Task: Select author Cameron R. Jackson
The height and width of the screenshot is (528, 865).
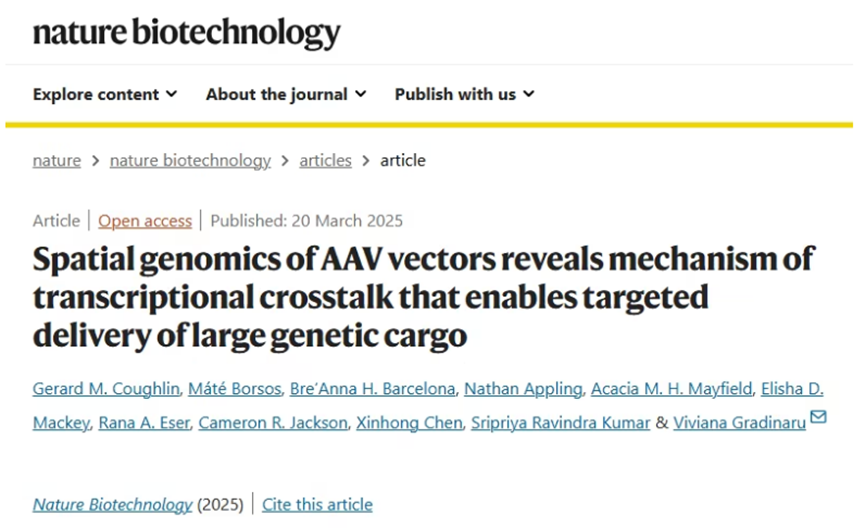Action: pyautogui.click(x=273, y=423)
